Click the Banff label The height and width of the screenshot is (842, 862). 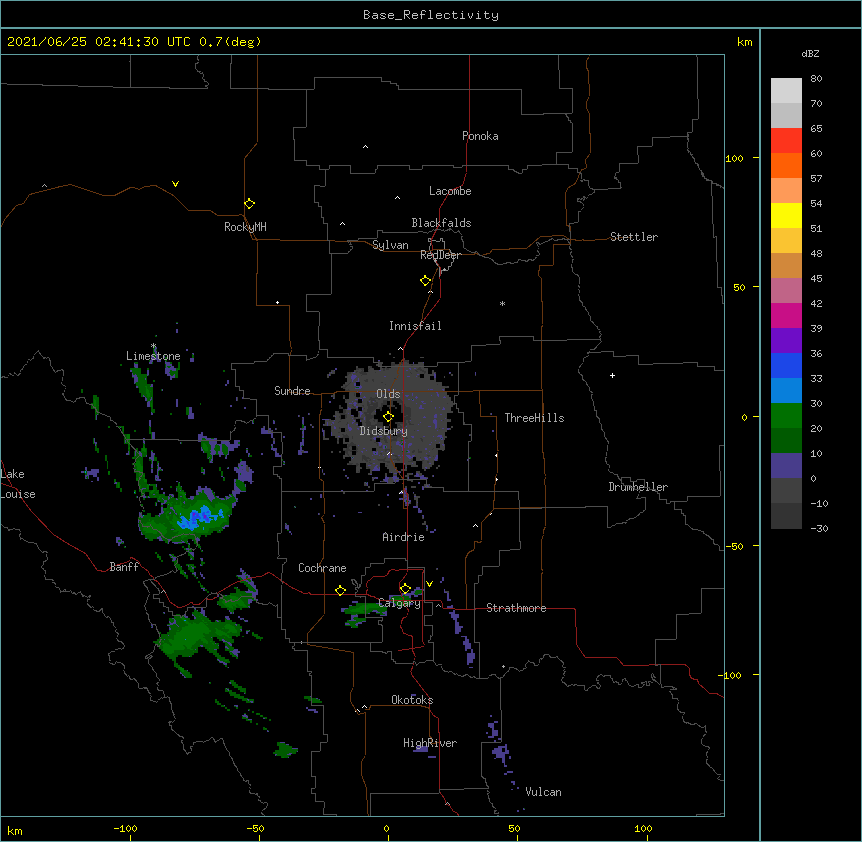tap(124, 567)
